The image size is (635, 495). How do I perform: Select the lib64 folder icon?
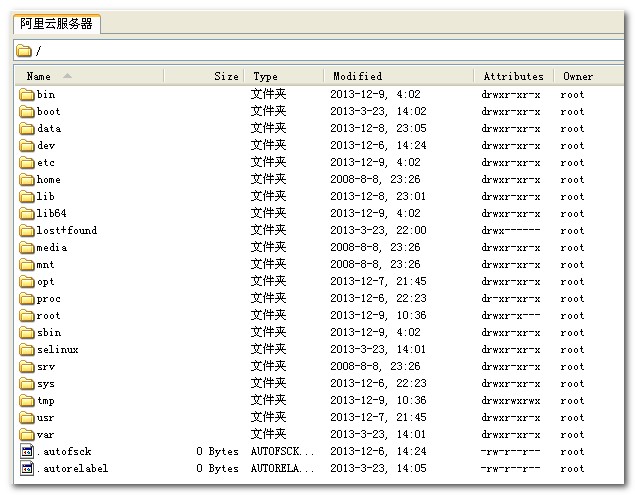point(27,213)
